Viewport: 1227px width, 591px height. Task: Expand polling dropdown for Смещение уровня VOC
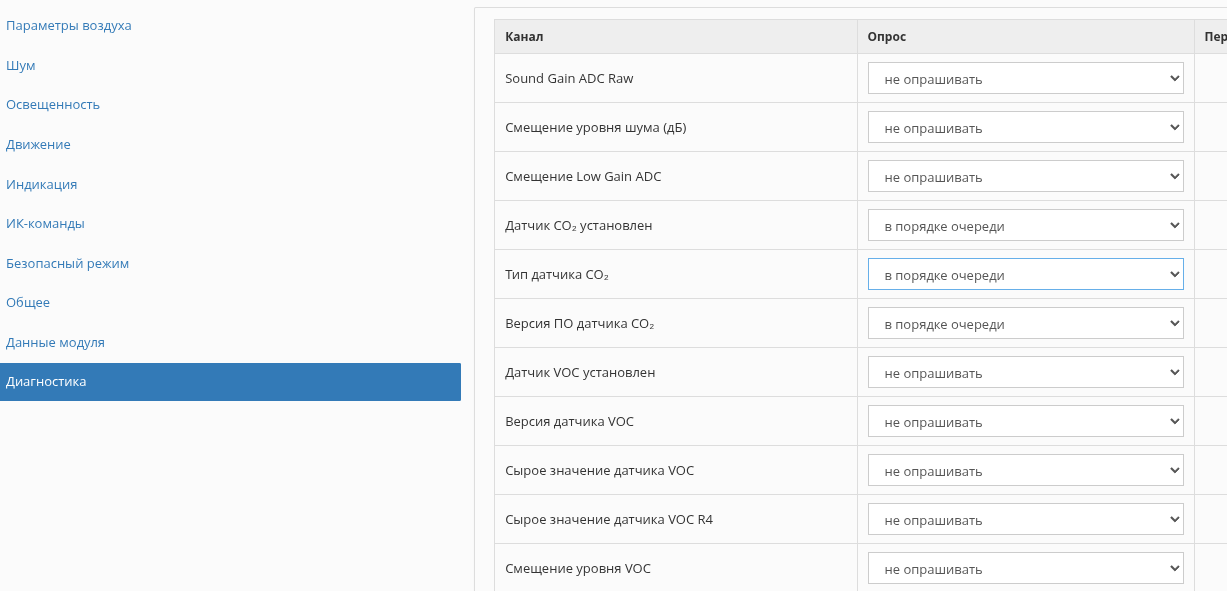(1025, 569)
